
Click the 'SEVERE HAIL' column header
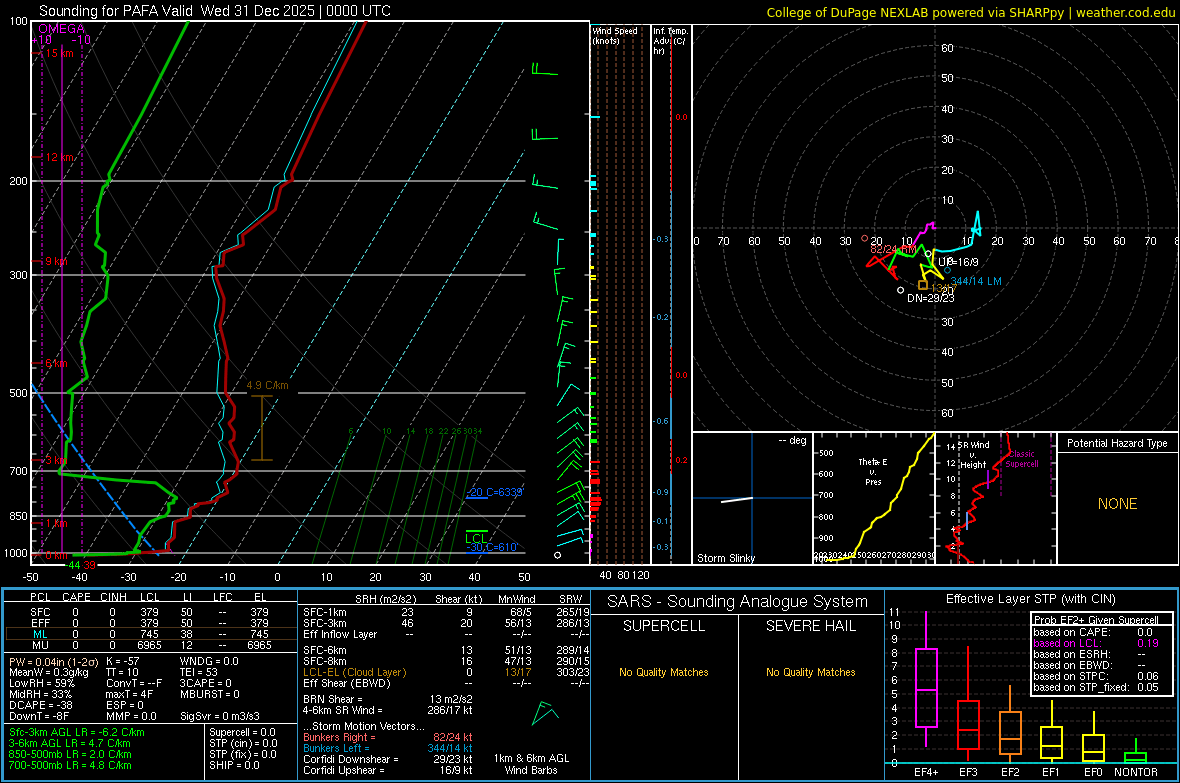coord(810,626)
